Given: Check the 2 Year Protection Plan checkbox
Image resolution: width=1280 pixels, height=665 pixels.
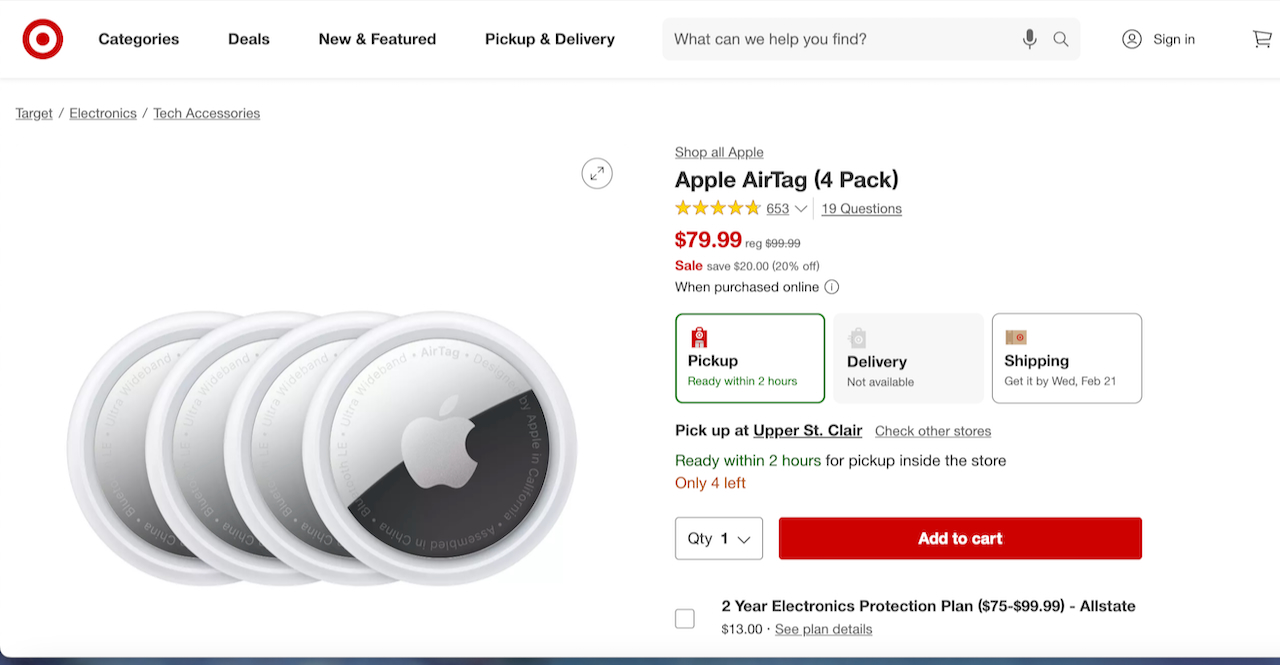Looking at the screenshot, I should 685,619.
